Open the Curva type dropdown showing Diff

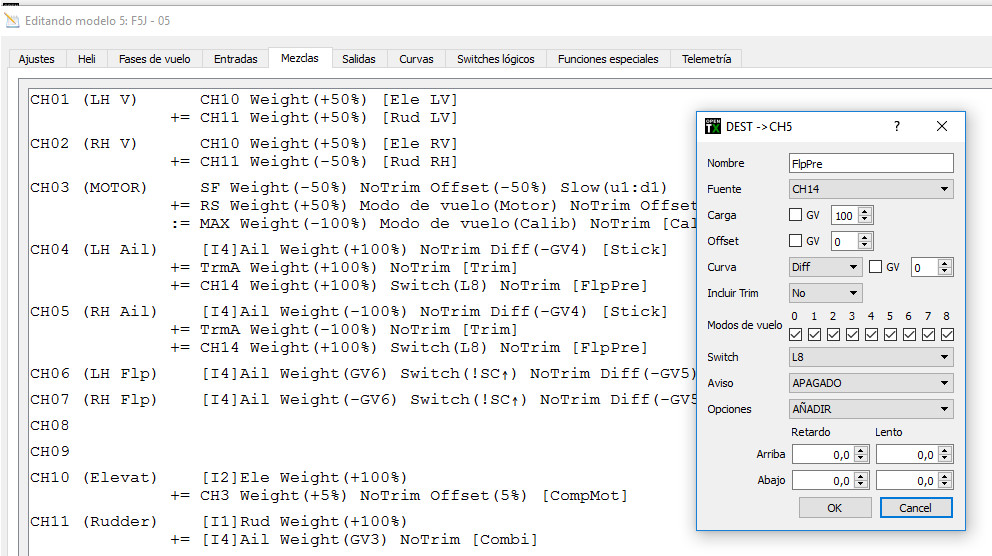click(825, 267)
